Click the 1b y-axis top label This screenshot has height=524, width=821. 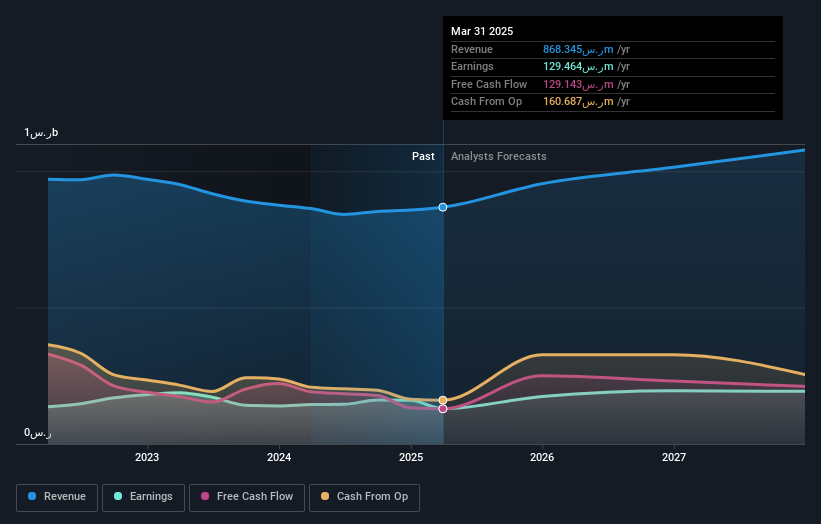tap(41, 133)
